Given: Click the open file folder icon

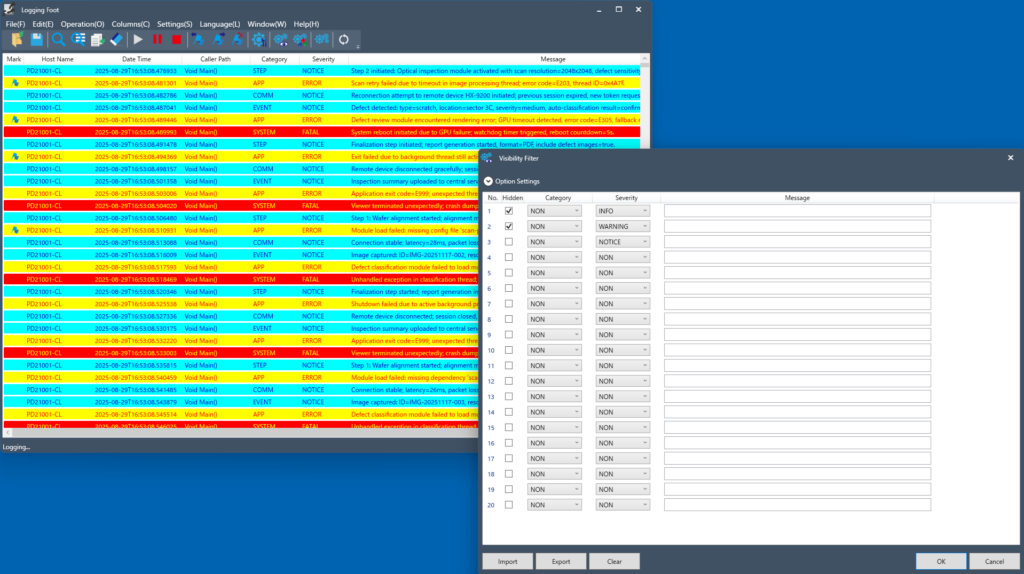Looking at the screenshot, I should click(17, 39).
